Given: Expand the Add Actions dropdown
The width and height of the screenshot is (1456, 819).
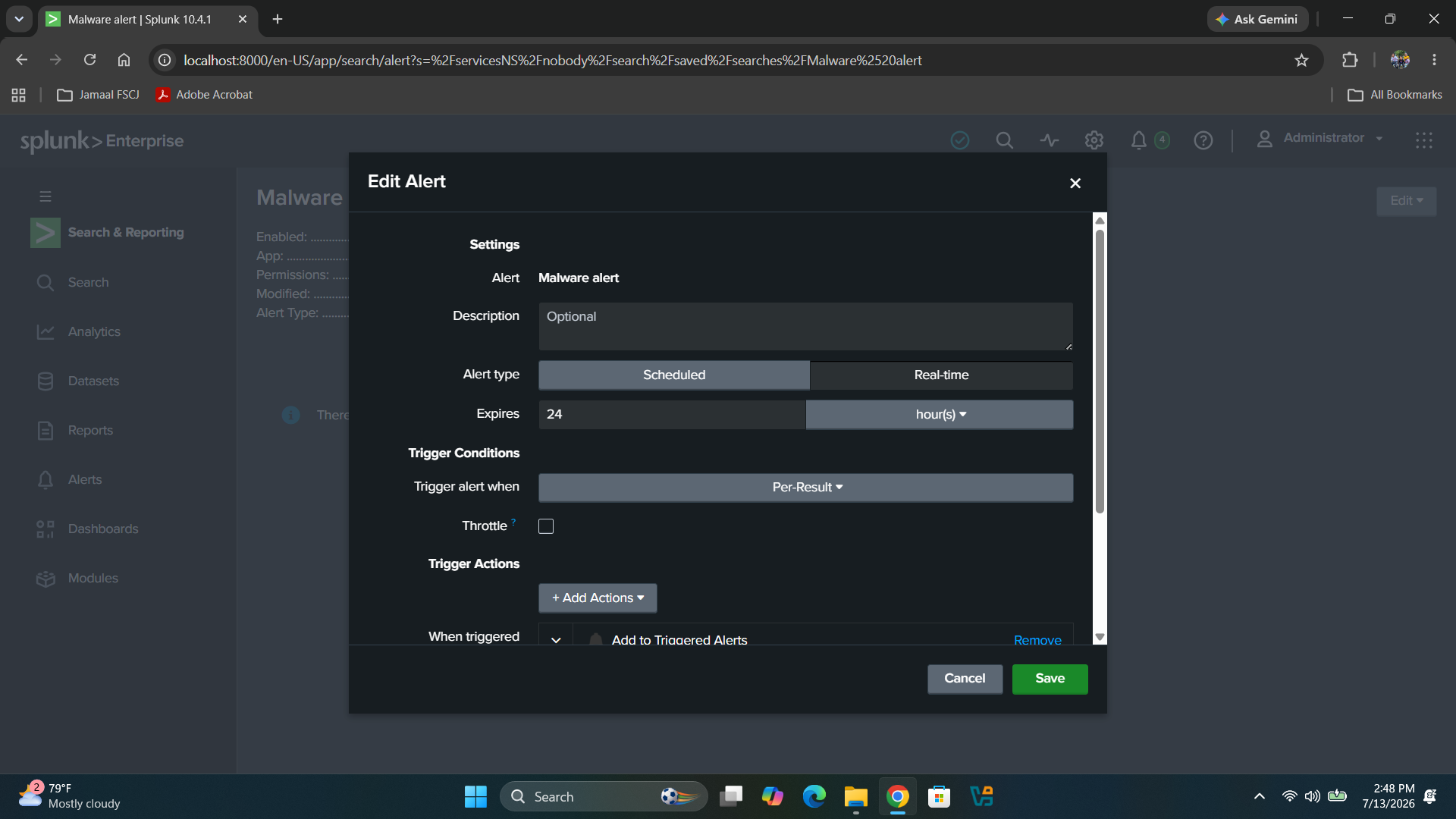Looking at the screenshot, I should pos(598,598).
